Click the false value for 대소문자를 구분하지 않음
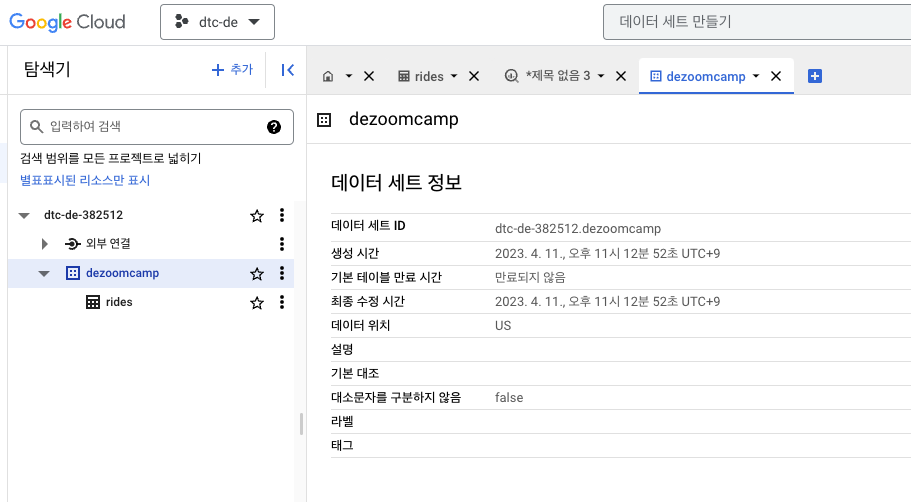Image resolution: width=911 pixels, height=502 pixels. pyautogui.click(x=509, y=397)
